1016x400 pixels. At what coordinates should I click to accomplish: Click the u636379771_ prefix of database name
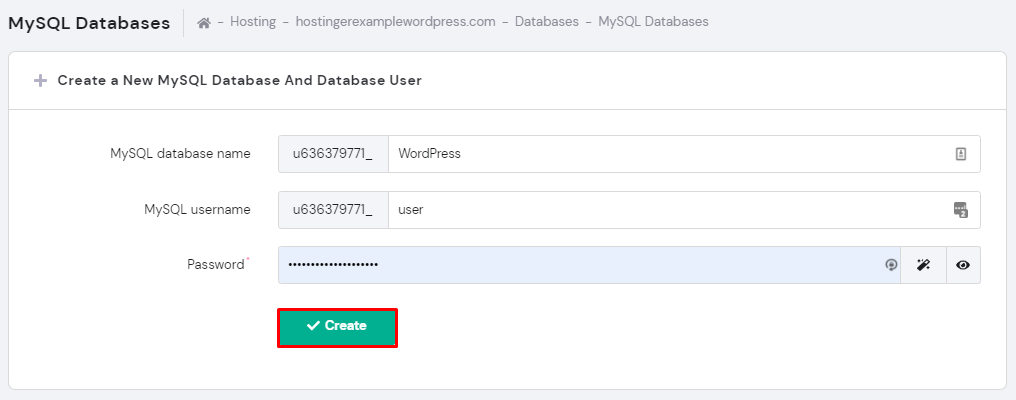click(x=333, y=154)
